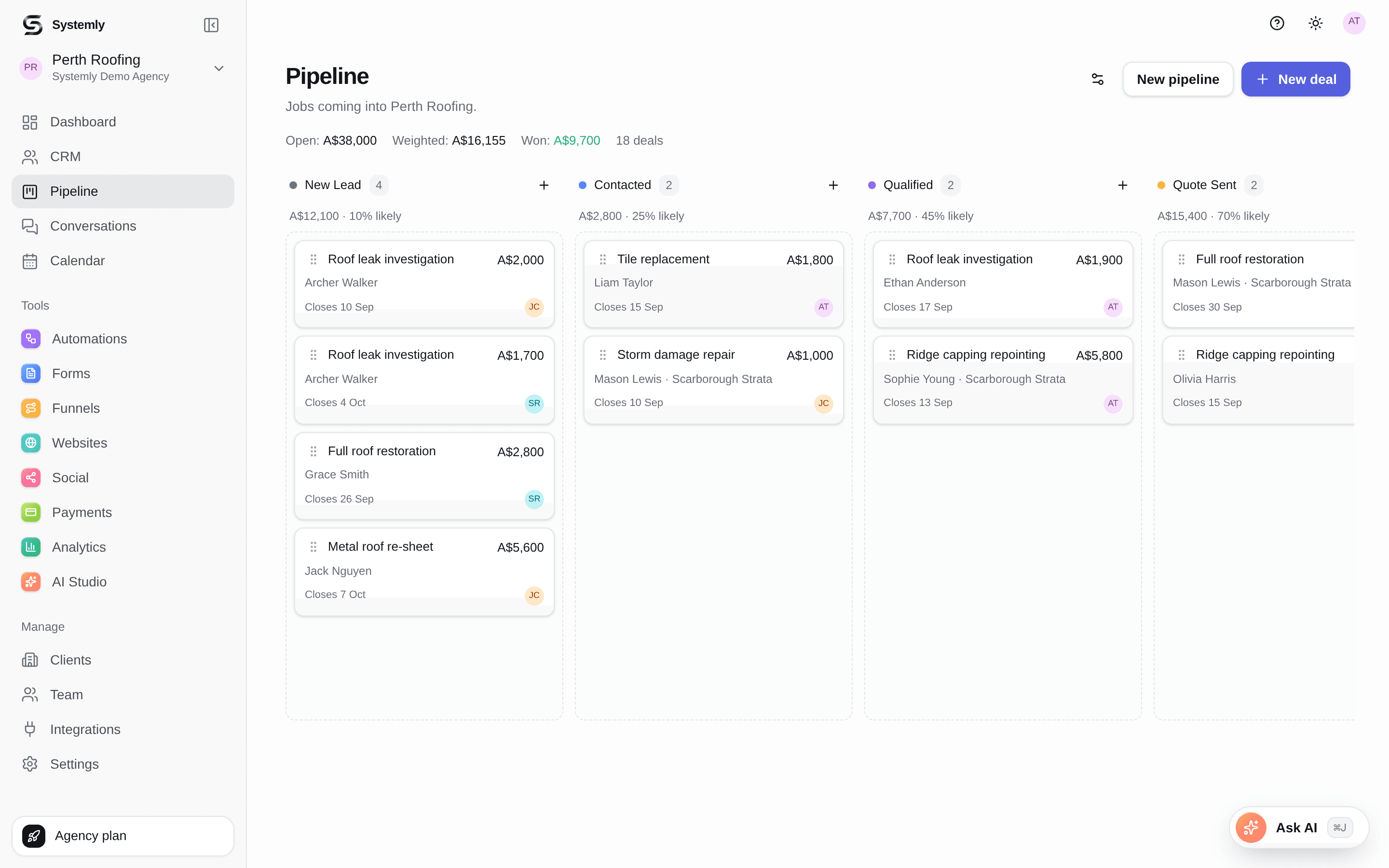Image resolution: width=1389 pixels, height=868 pixels.
Task: Add a deal to Qualified column
Action: 1122,185
